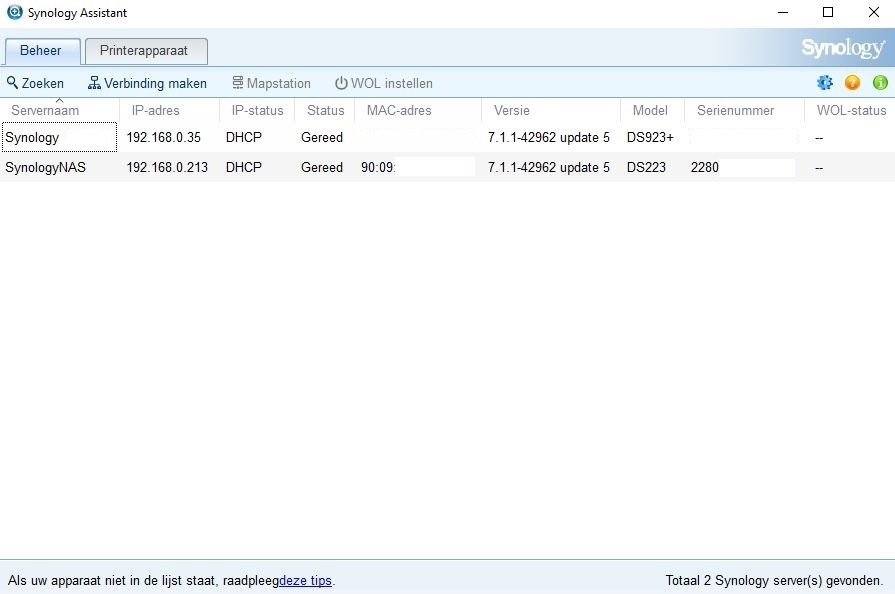Screen dimensions: 895x594
Task: Click Gereed status of the DS923+ row
Action: pyautogui.click(x=322, y=138)
